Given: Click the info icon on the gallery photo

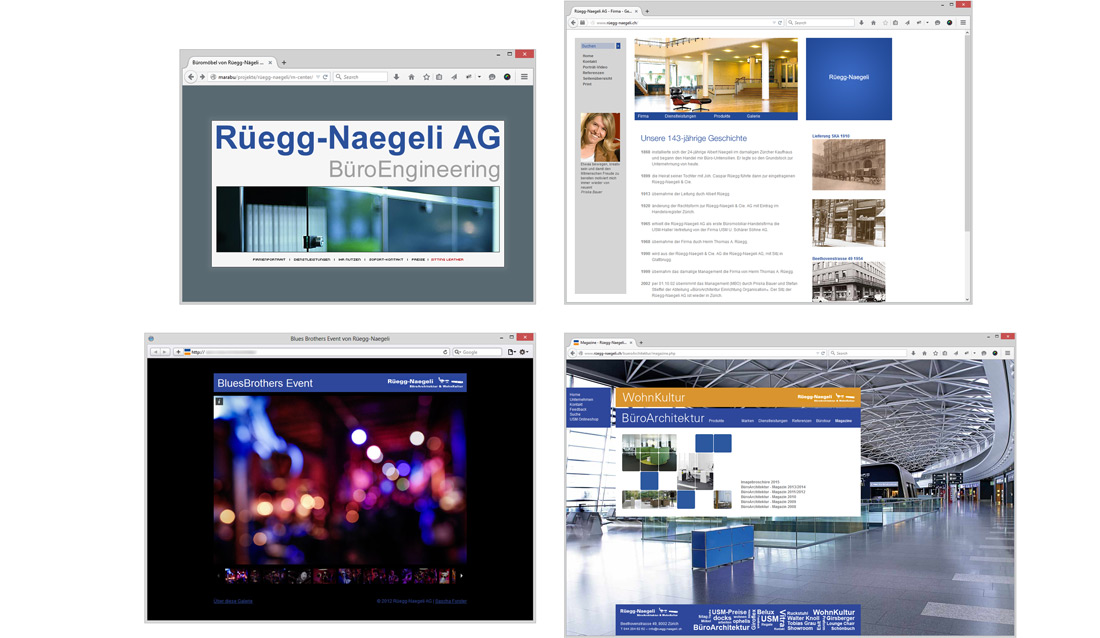Looking at the screenshot, I should 219,401.
